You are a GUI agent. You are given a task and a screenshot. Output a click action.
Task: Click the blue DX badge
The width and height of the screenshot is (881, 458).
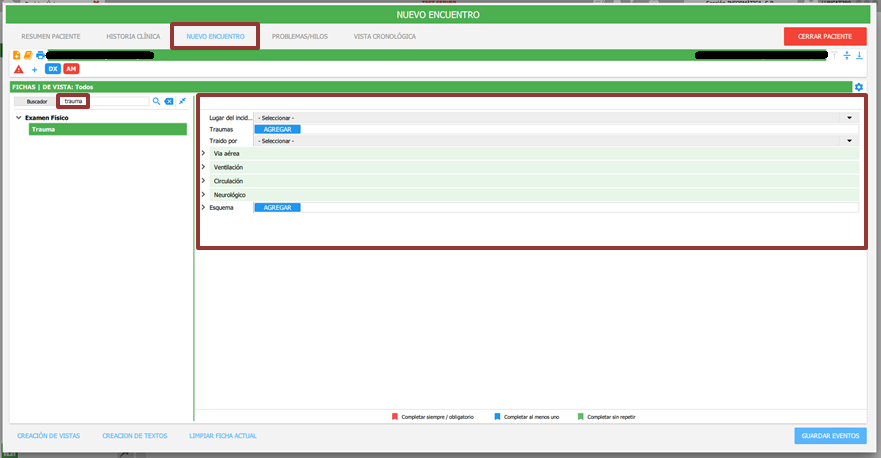coord(53,69)
